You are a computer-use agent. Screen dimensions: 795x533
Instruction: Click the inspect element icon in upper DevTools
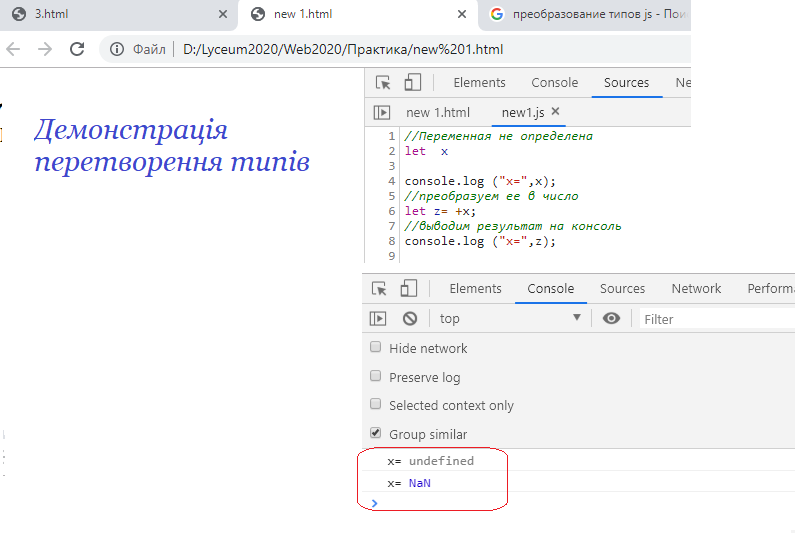point(383,83)
